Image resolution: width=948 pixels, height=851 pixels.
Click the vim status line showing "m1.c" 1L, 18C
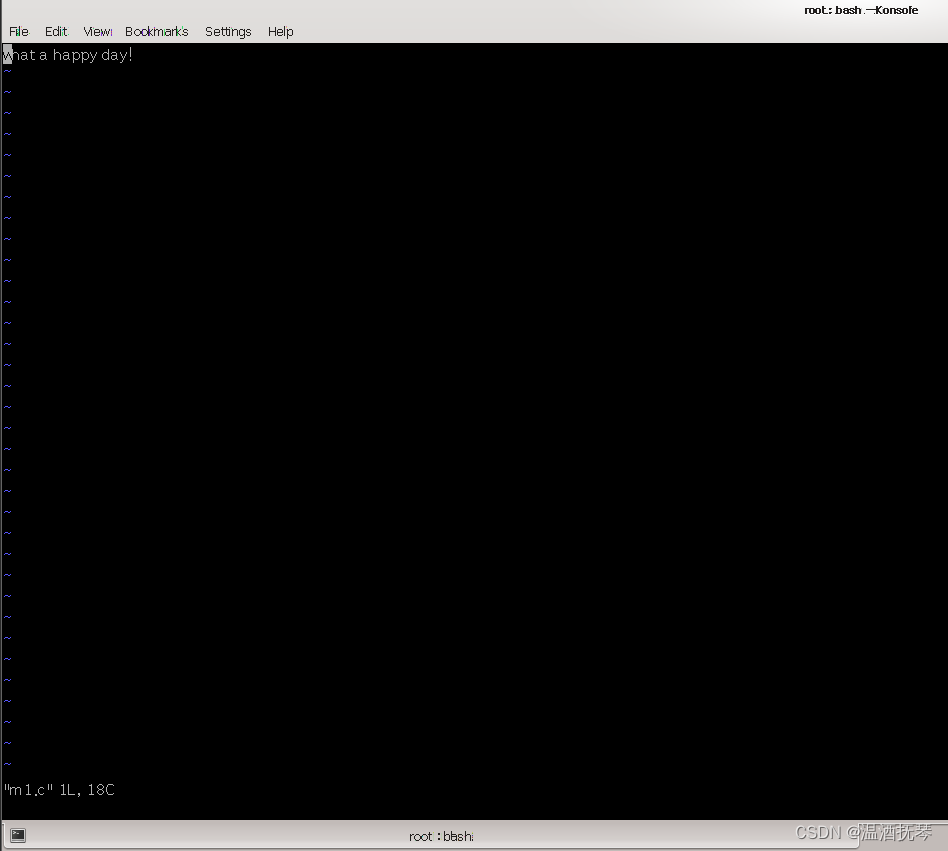(x=58, y=789)
